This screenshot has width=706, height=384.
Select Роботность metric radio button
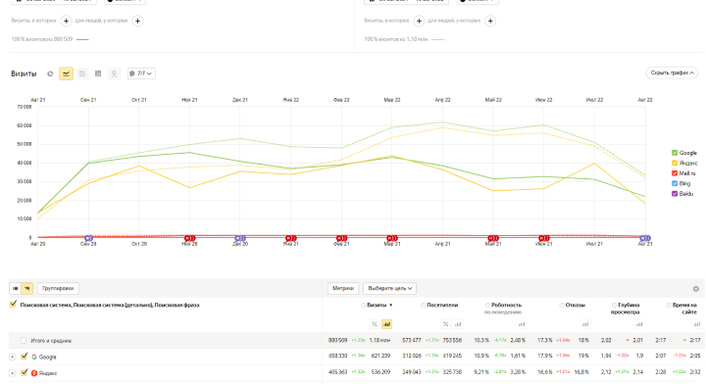487,305
